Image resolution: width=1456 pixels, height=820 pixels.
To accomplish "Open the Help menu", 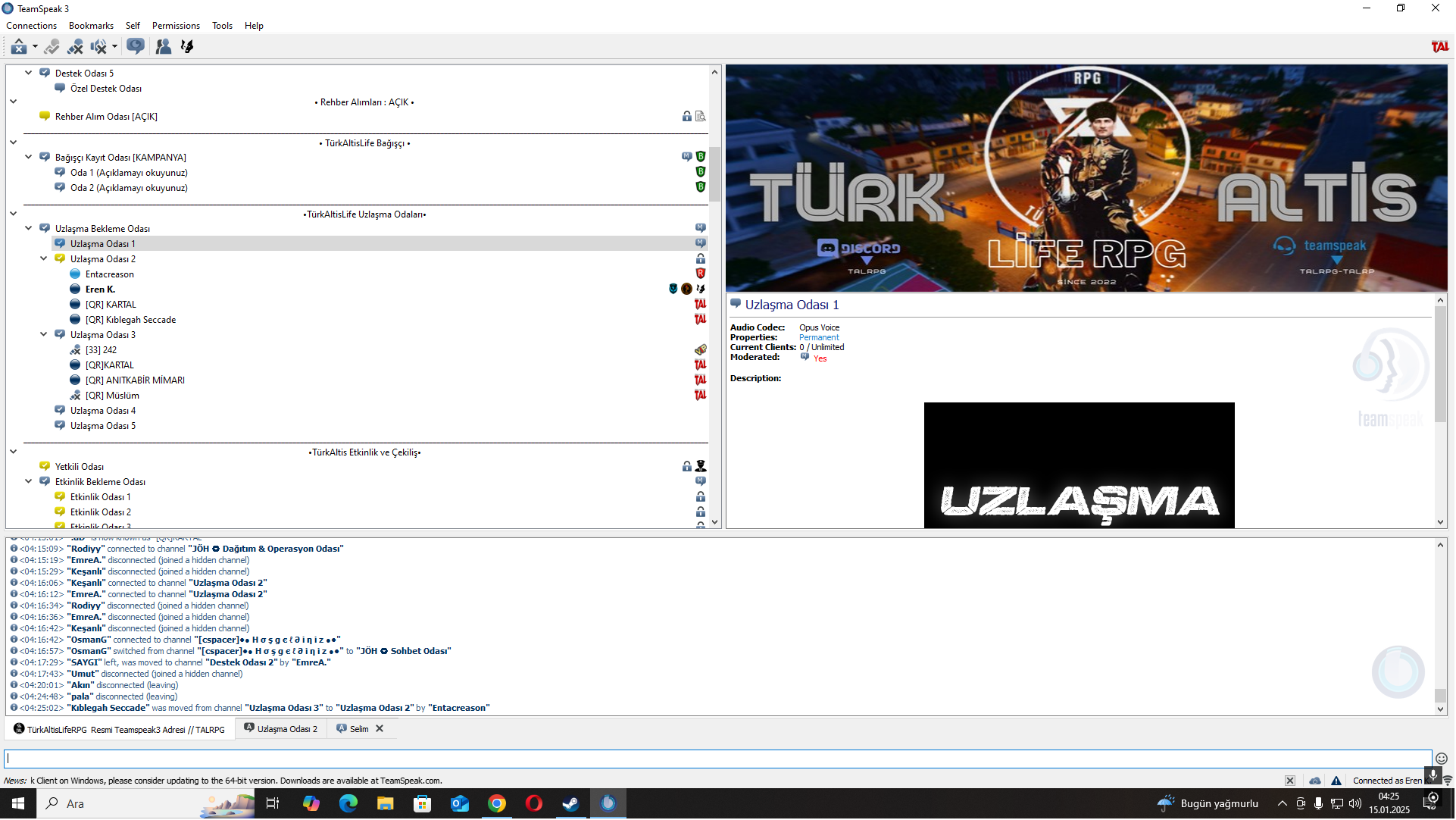I will 254,26.
